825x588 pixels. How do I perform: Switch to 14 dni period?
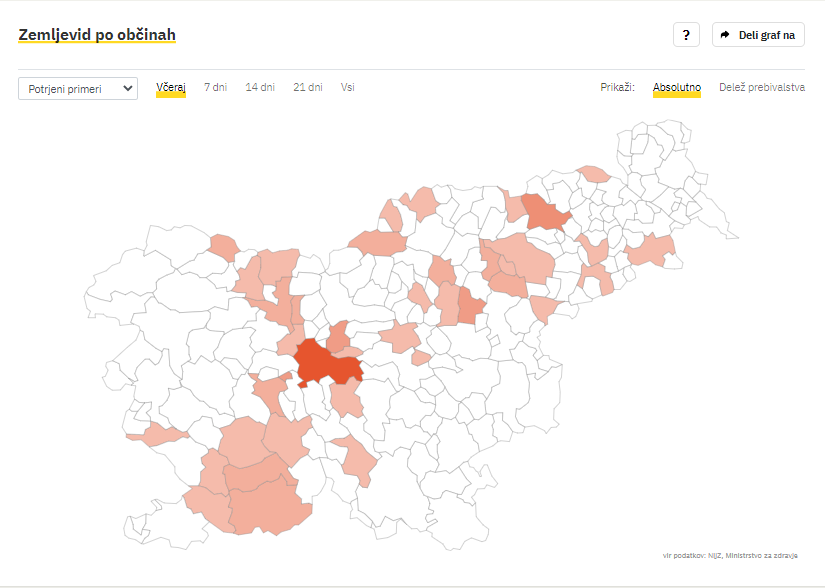[x=260, y=87]
